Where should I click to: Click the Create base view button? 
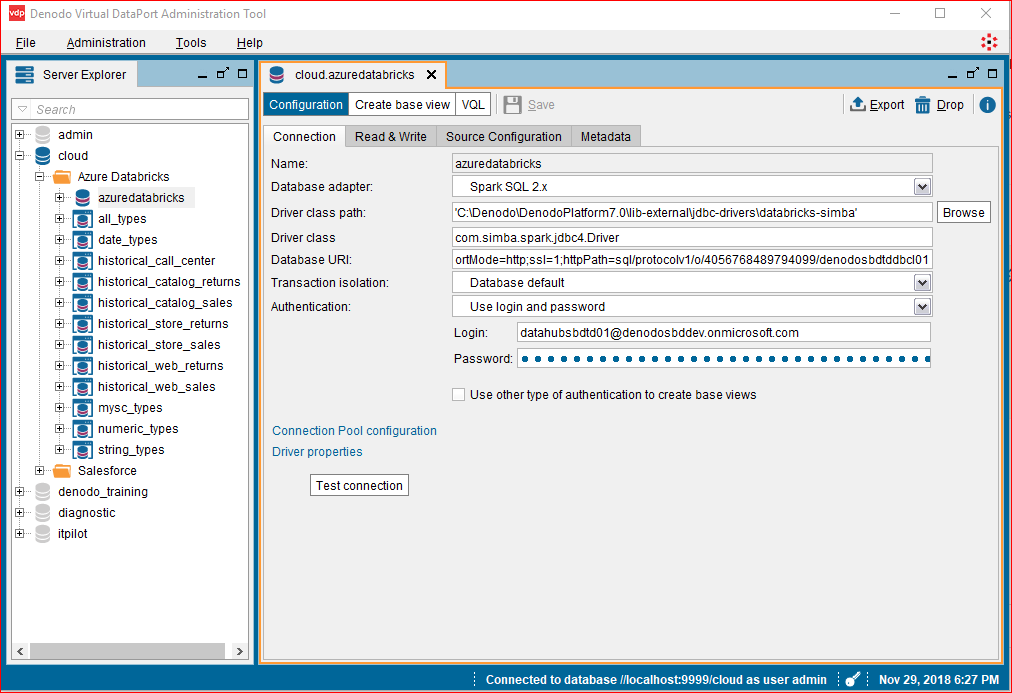pyautogui.click(x=402, y=105)
